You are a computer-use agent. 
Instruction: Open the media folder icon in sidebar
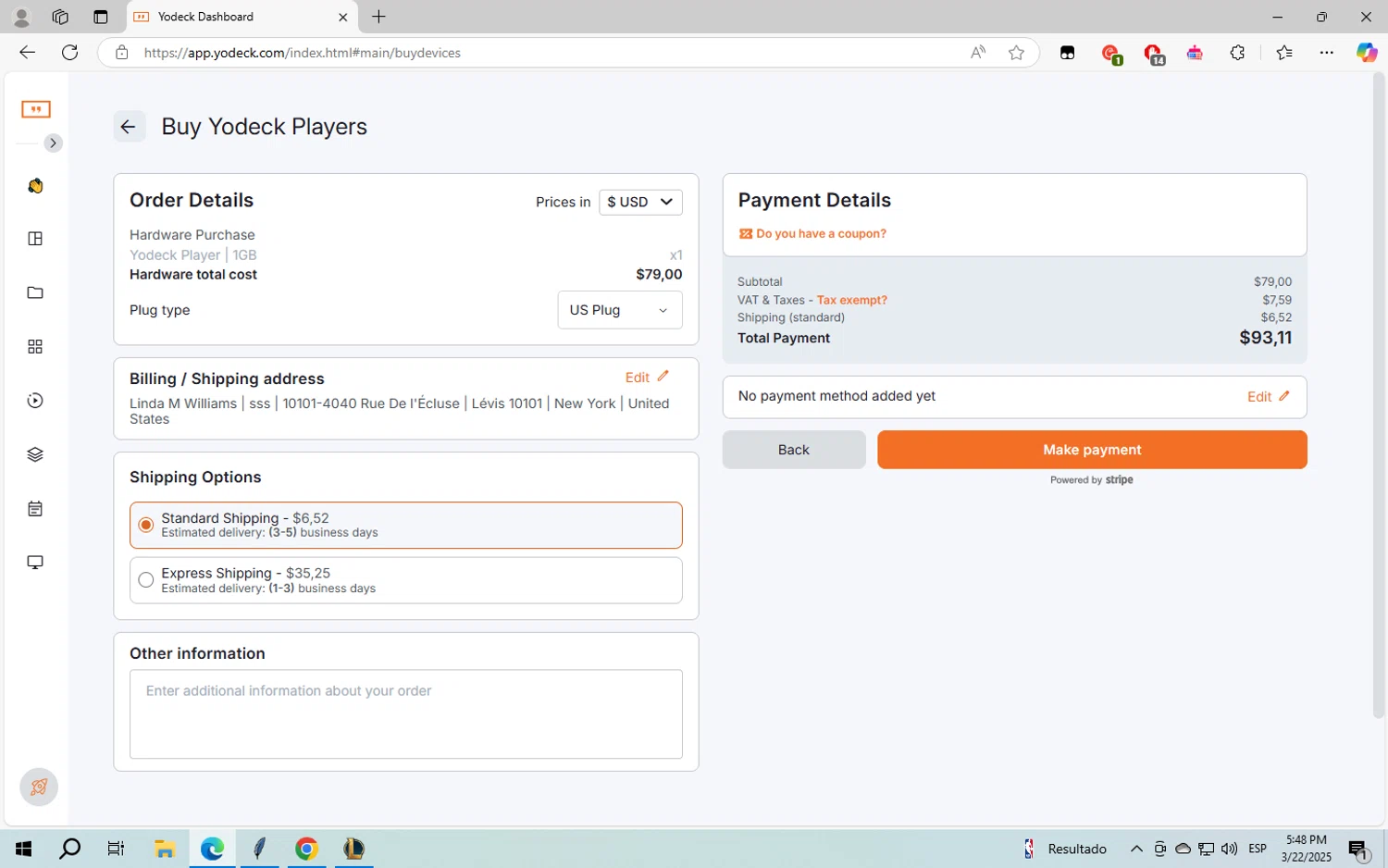tap(35, 292)
